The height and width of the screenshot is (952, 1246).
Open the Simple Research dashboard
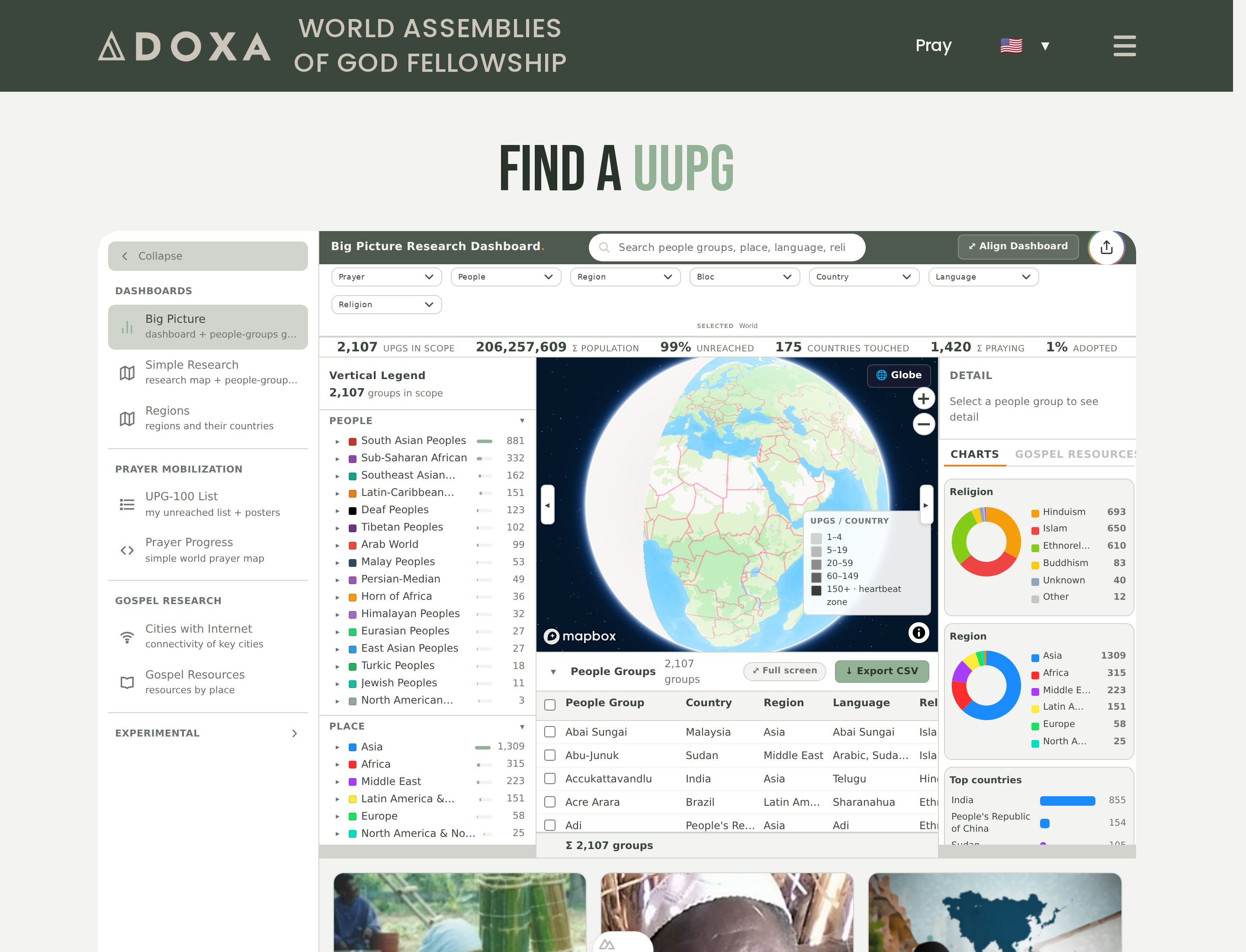tap(208, 372)
